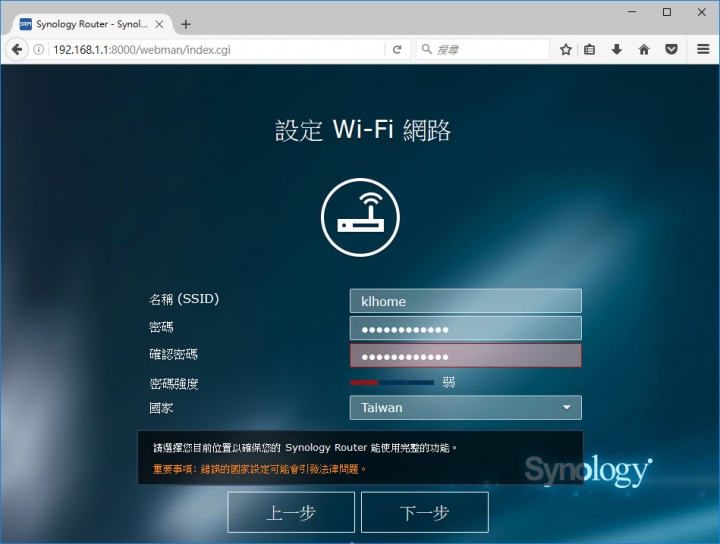Close the Synology Router tab
720x544 pixels.
click(x=159, y=24)
